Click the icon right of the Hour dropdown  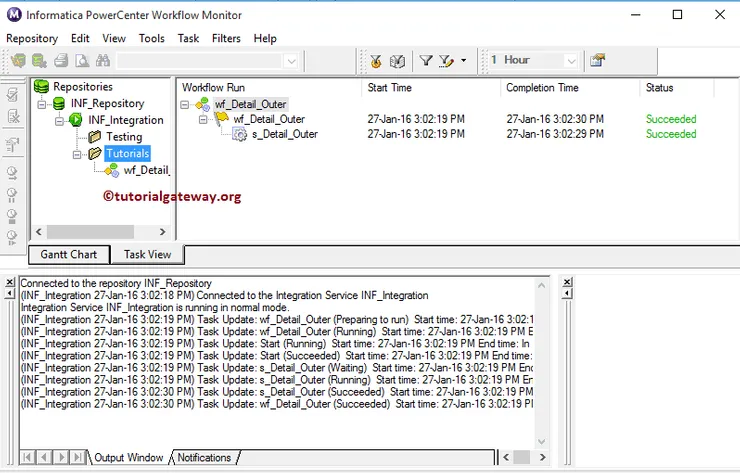(x=597, y=60)
